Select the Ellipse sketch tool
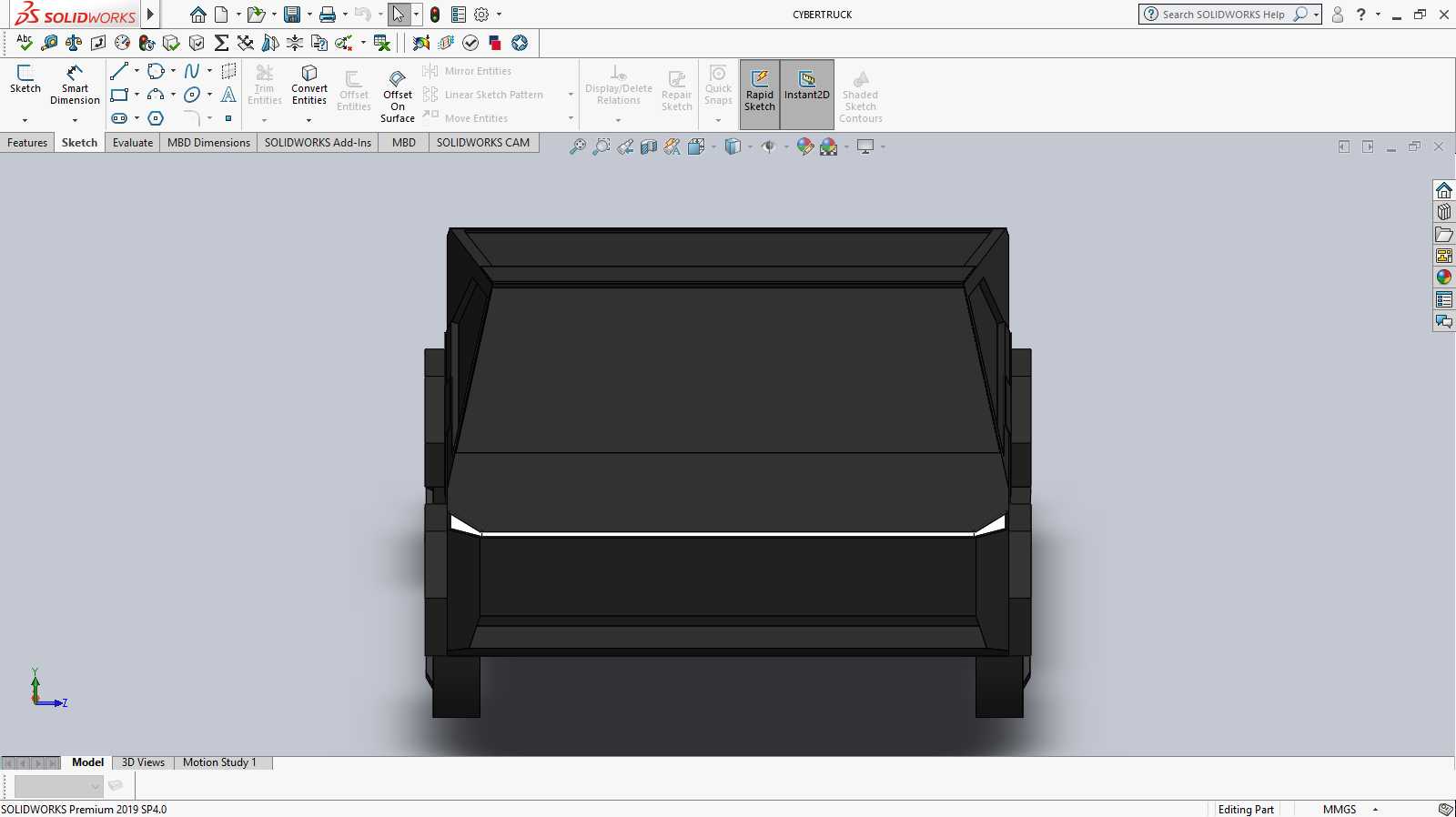 click(192, 95)
